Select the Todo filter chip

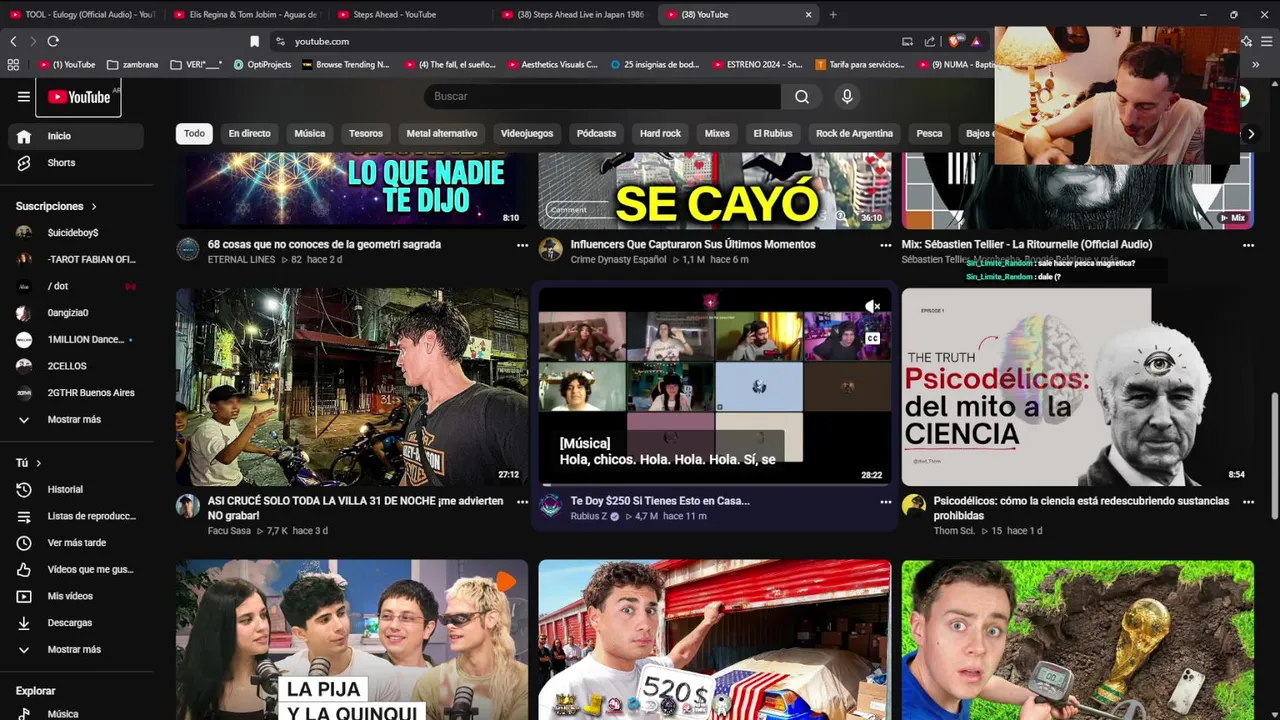click(194, 133)
